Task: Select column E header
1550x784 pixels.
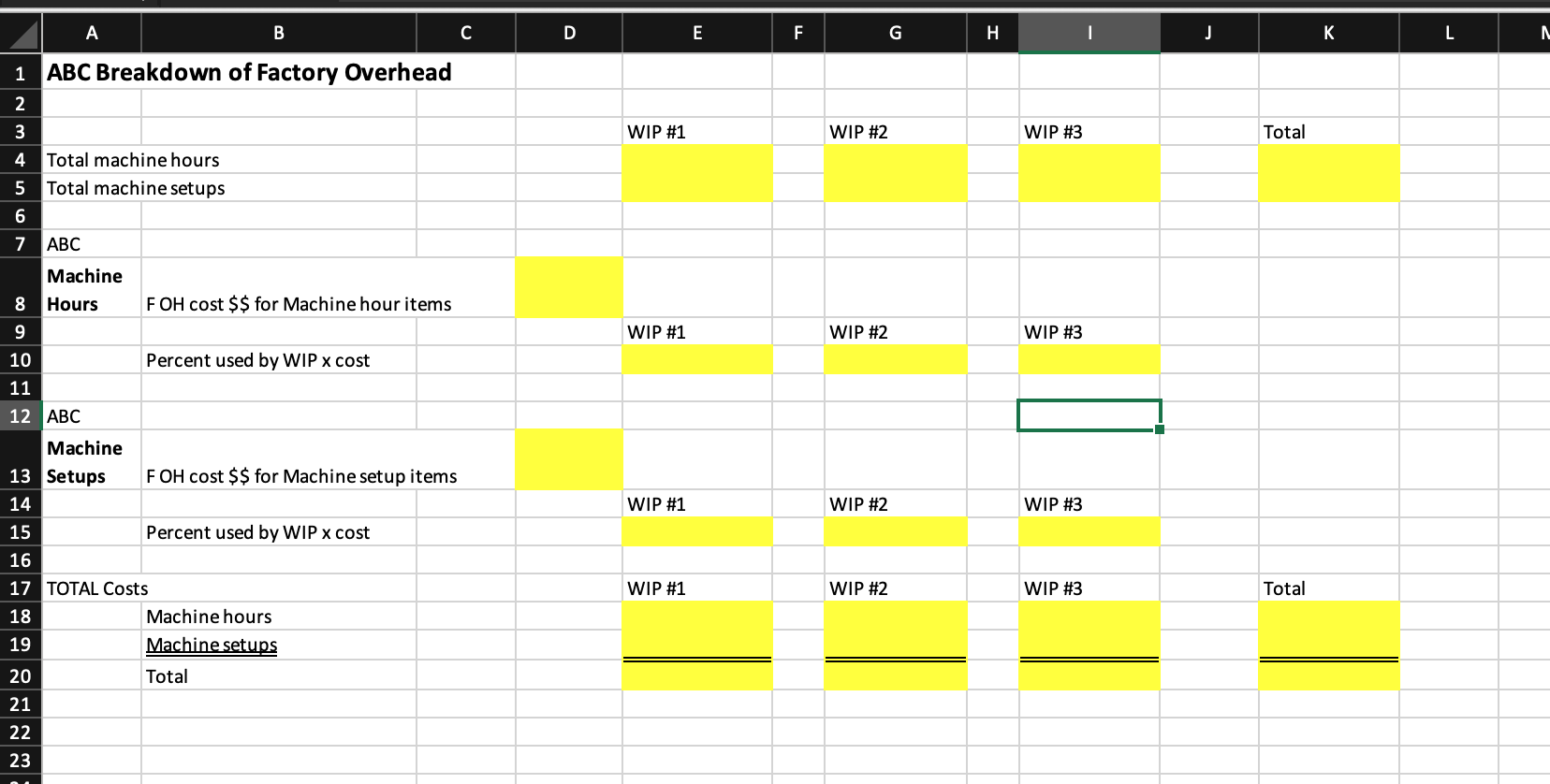Action: [696, 33]
